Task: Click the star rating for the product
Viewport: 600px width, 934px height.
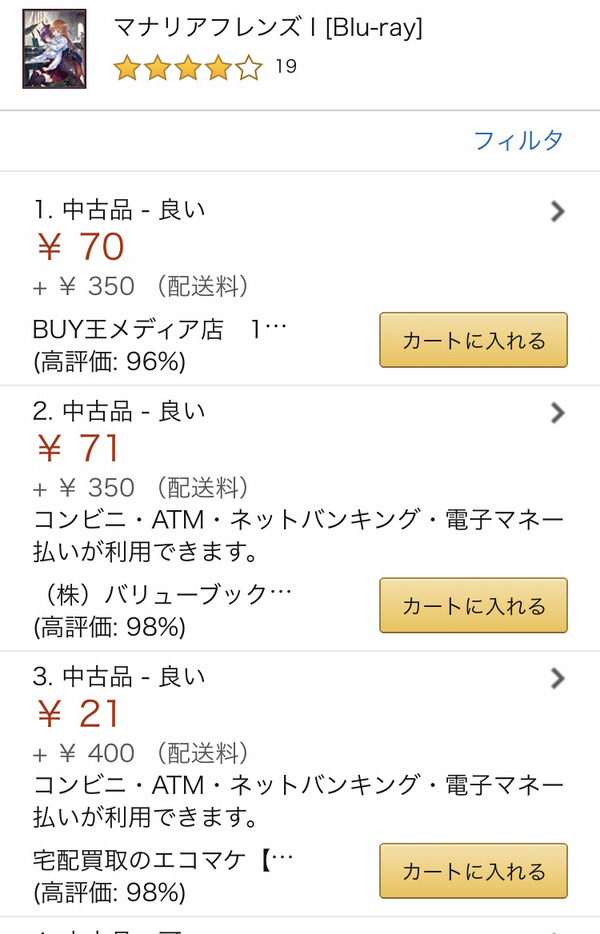Action: pyautogui.click(x=188, y=67)
